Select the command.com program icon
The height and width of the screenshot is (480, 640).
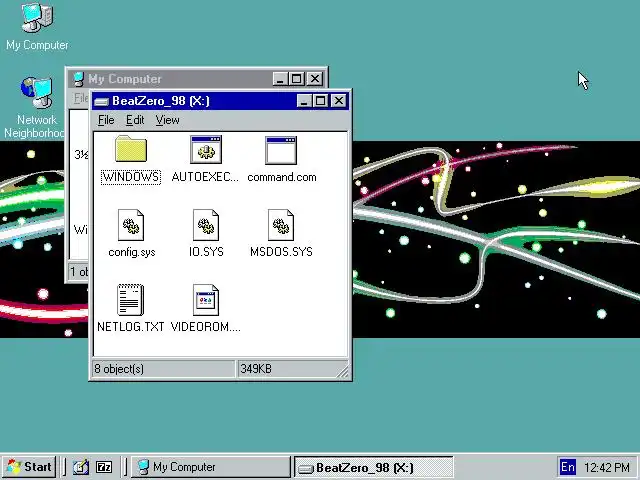click(281, 150)
